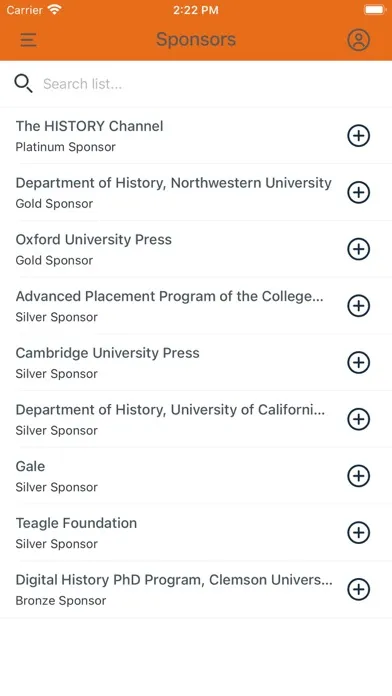Add The HISTORY Channel with plus icon
The width and height of the screenshot is (392, 696).
(x=358, y=135)
